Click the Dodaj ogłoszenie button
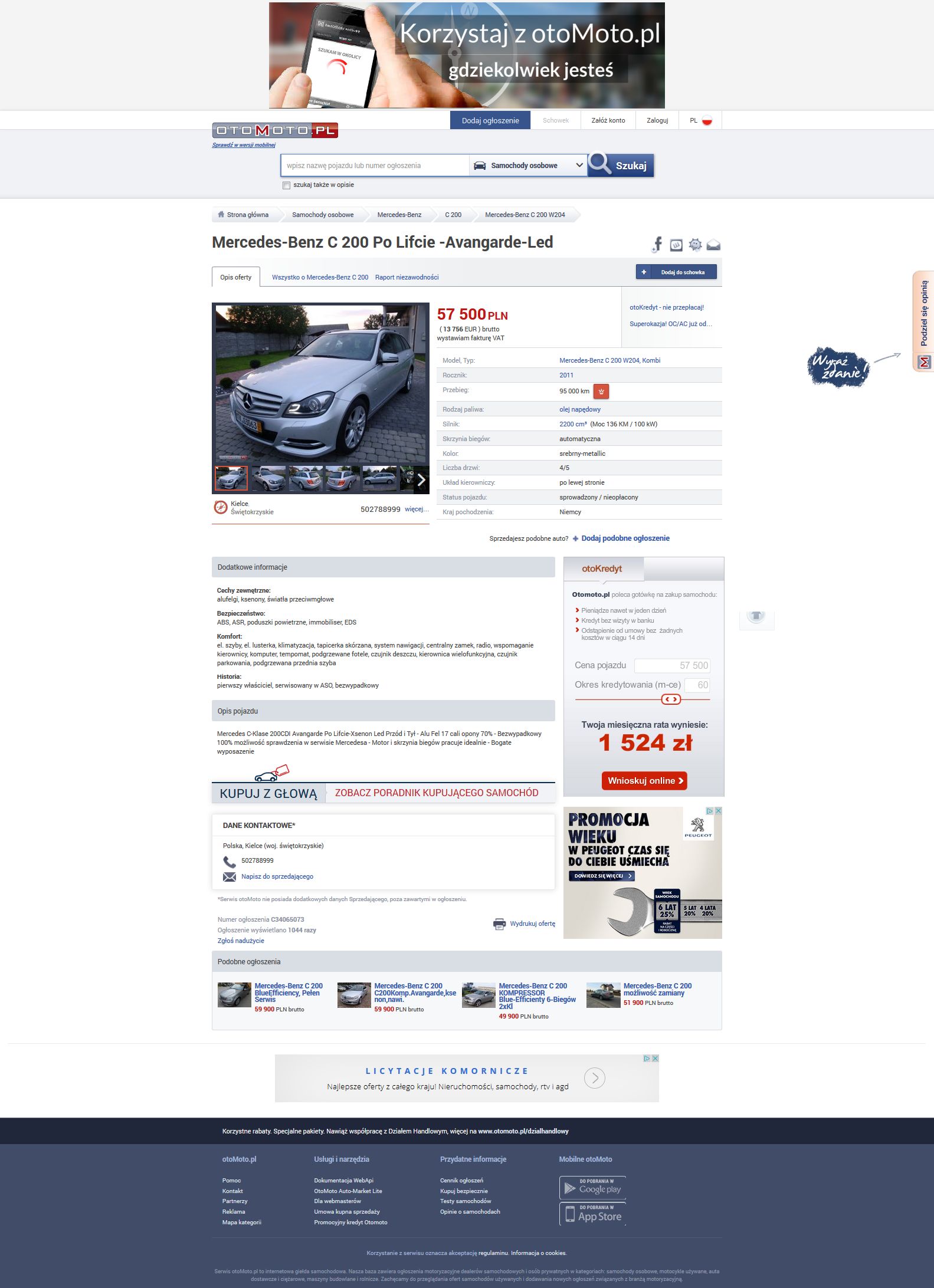 coord(490,120)
